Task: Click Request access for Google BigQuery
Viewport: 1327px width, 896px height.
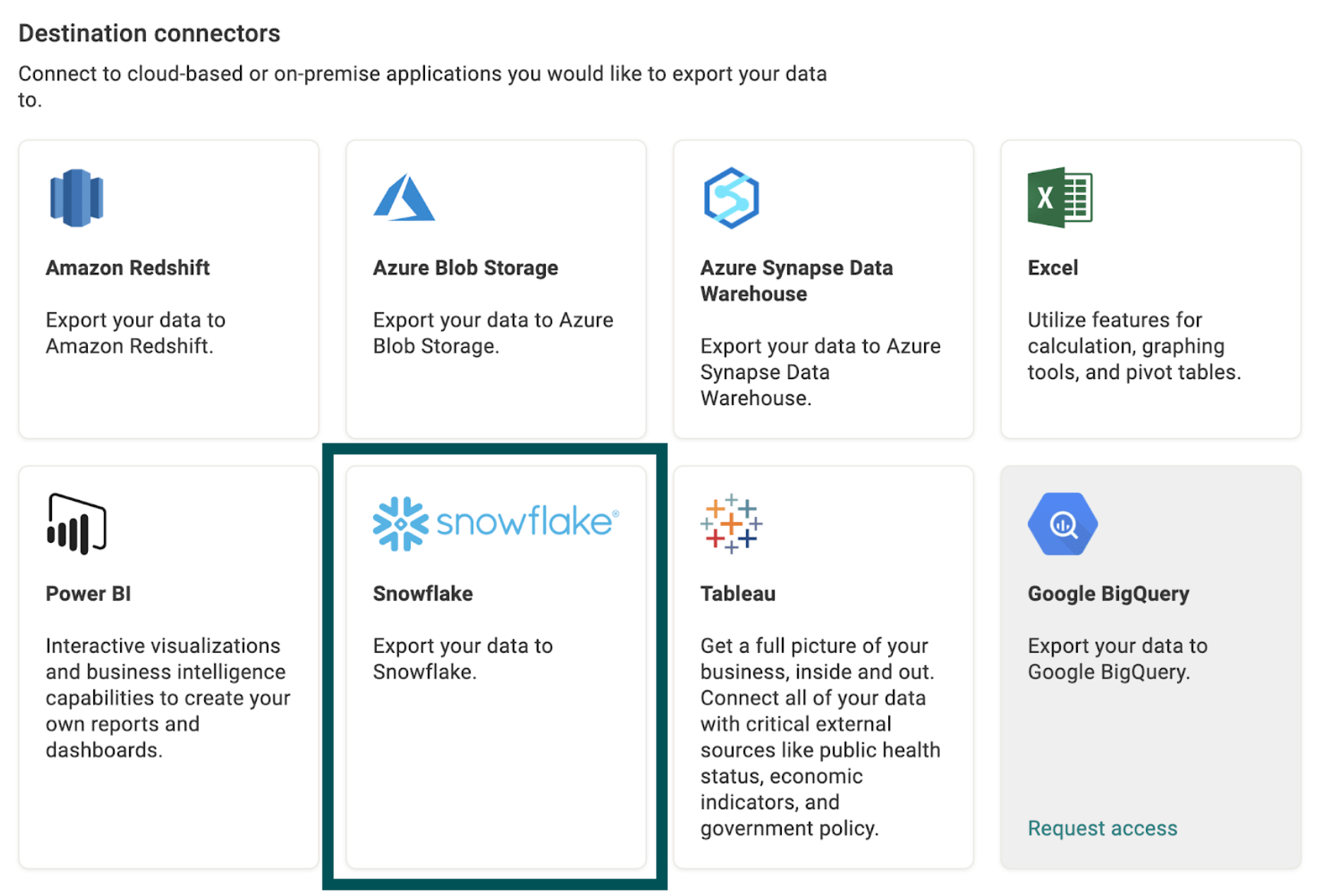Action: tap(1102, 828)
